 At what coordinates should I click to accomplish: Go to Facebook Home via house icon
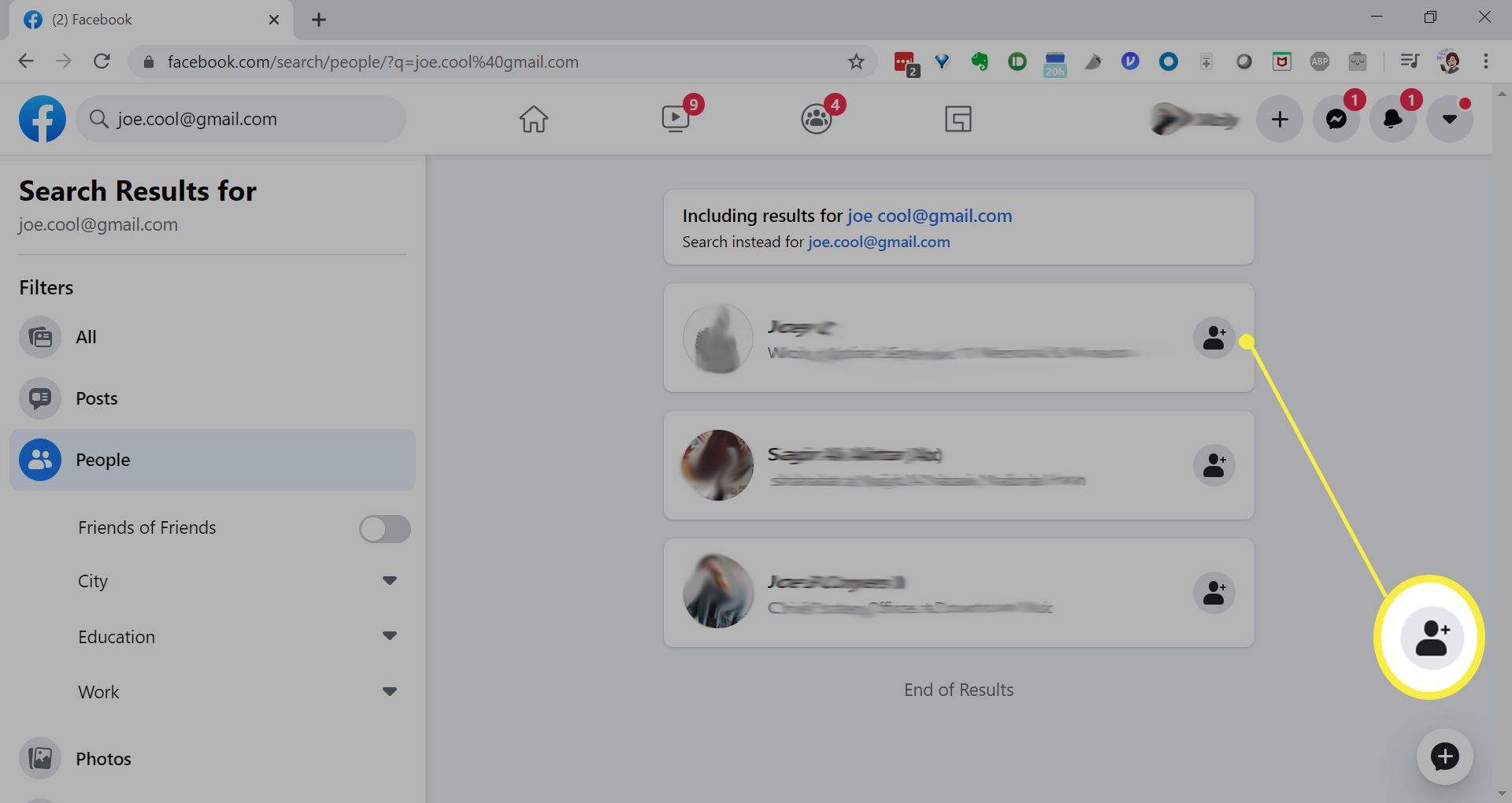click(533, 119)
